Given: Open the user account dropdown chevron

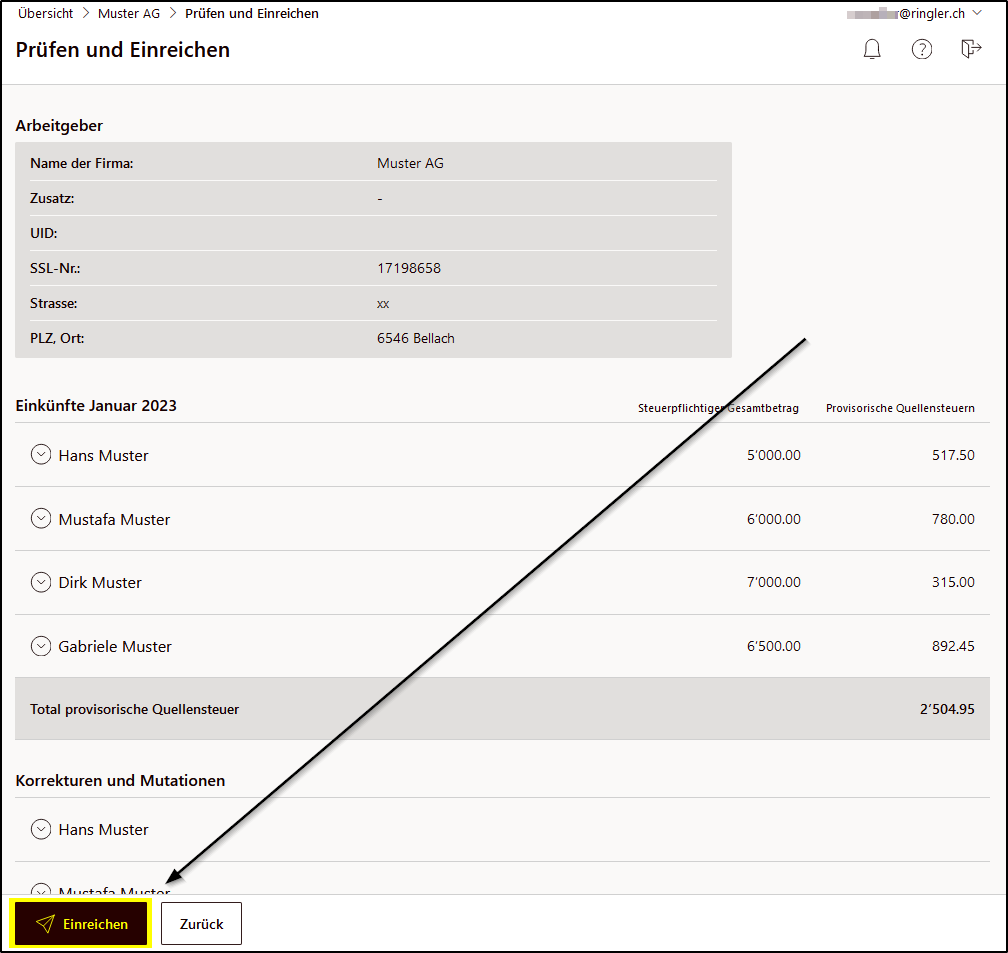Looking at the screenshot, I should pos(977,13).
